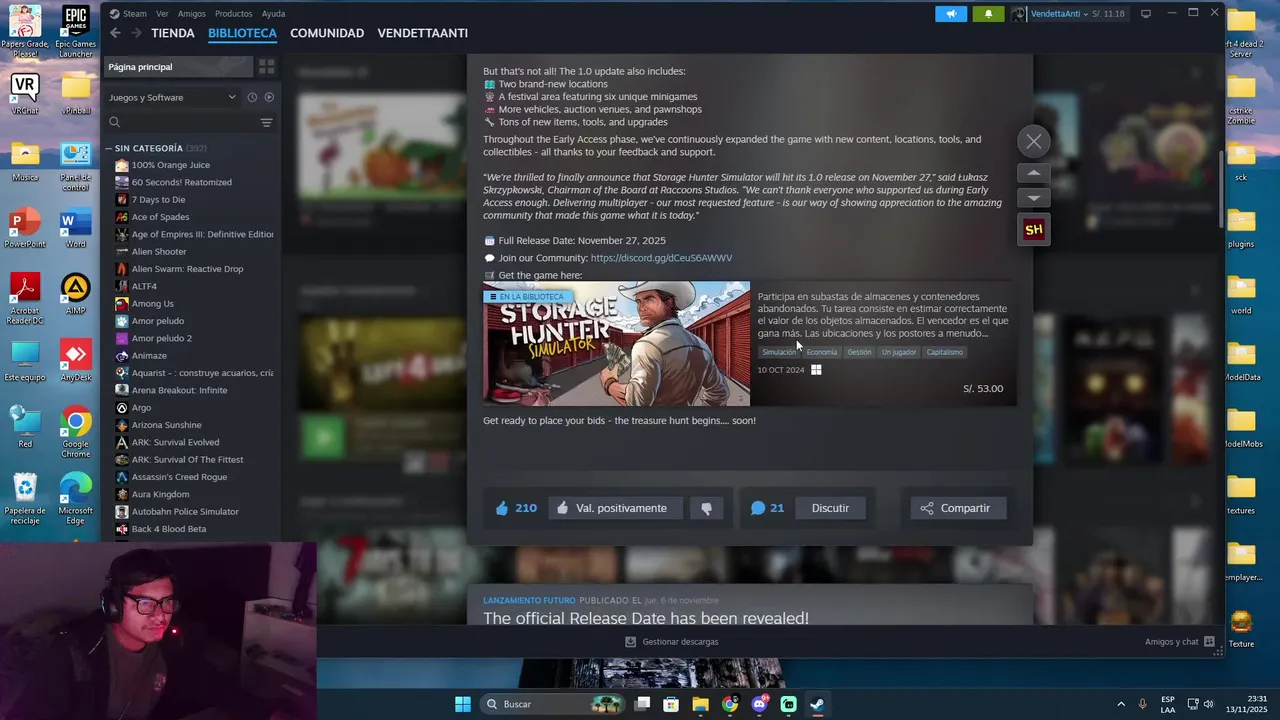Click the Steam icon in the taskbar
Screen dimensions: 1280x720
click(817, 704)
